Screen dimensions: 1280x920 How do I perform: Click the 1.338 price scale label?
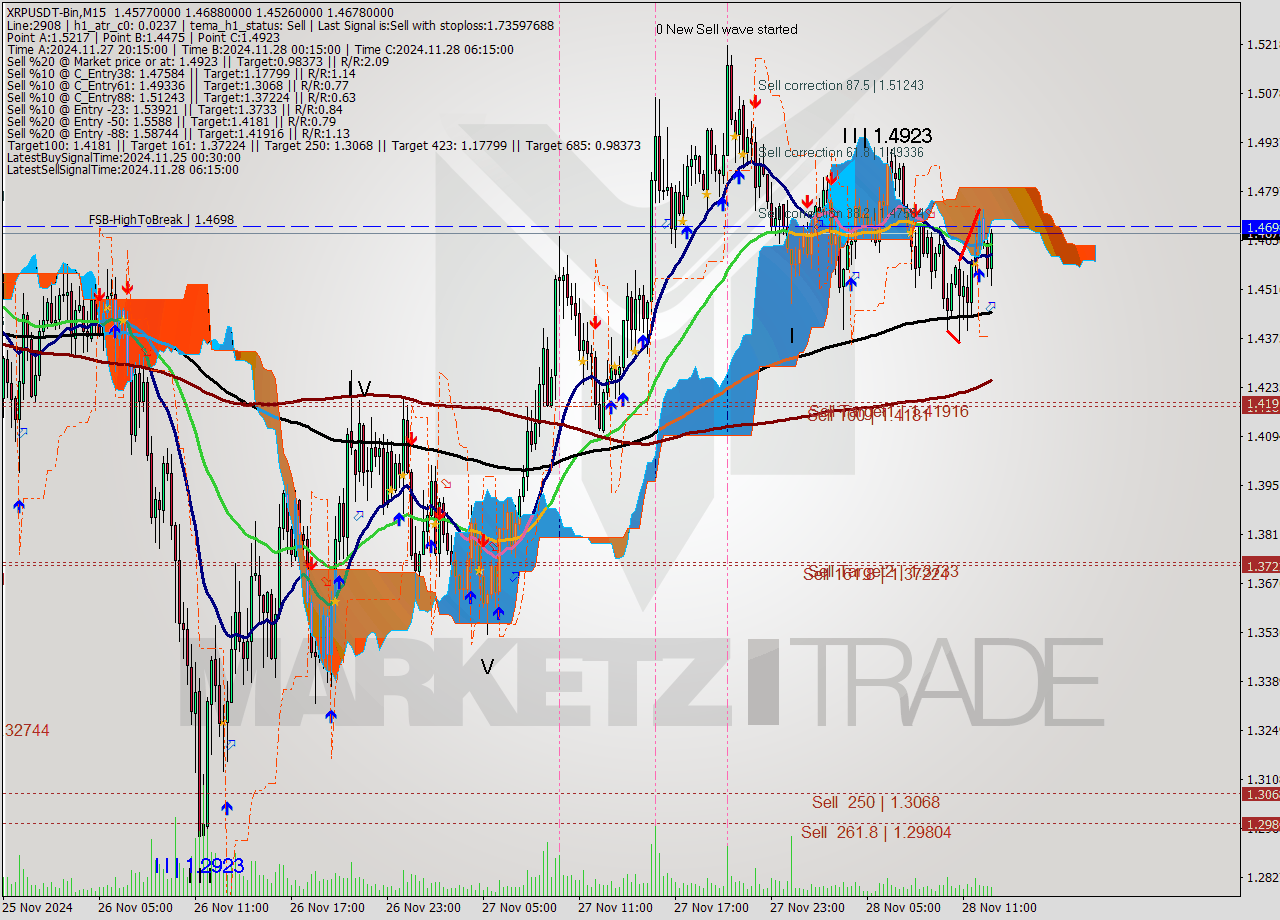1263,681
